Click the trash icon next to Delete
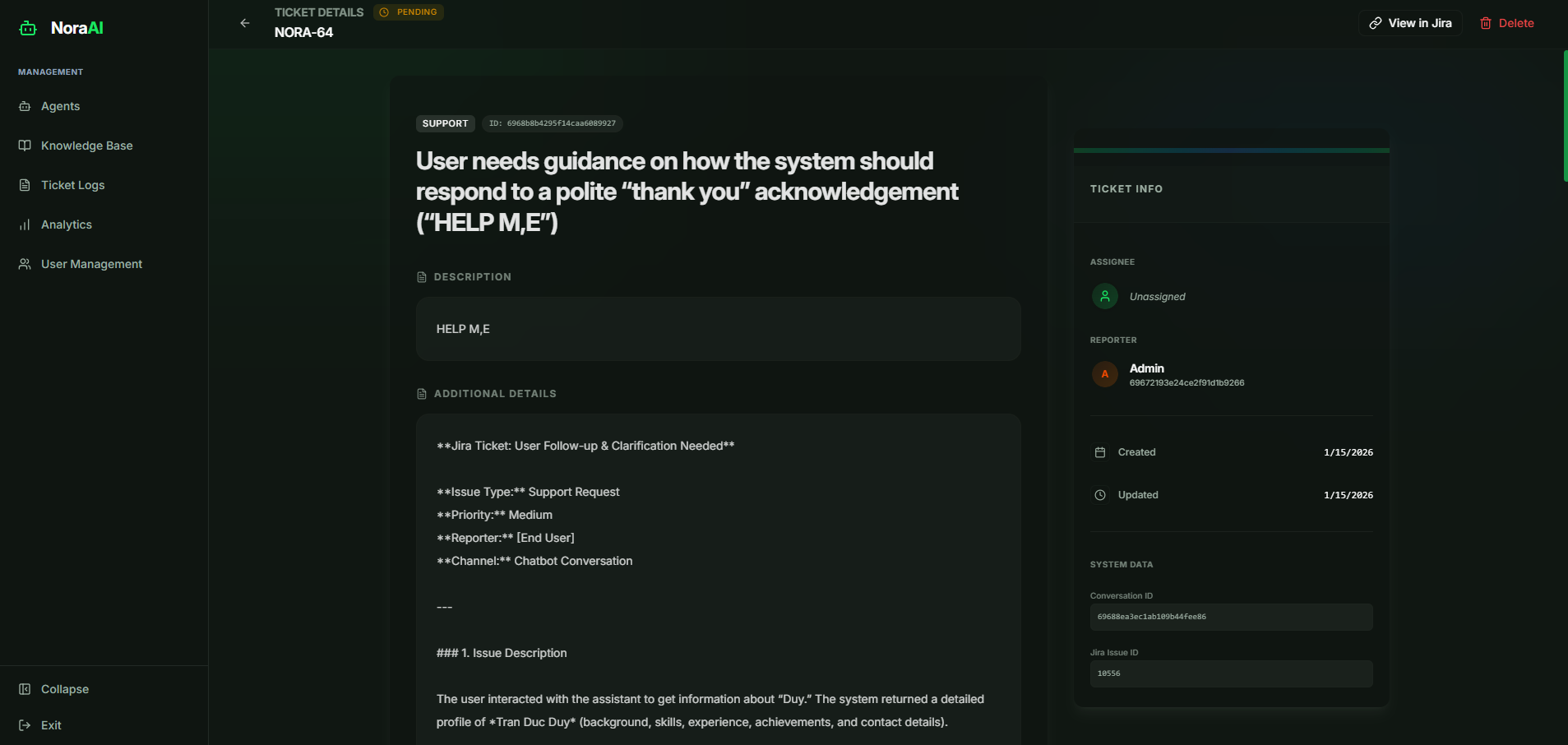This screenshot has width=1568, height=745. click(1485, 22)
